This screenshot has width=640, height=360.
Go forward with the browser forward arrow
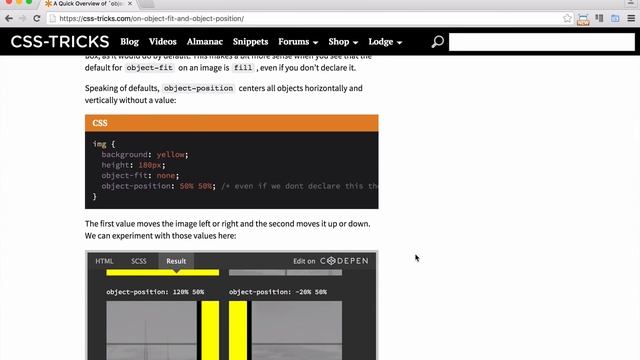tap(22, 18)
